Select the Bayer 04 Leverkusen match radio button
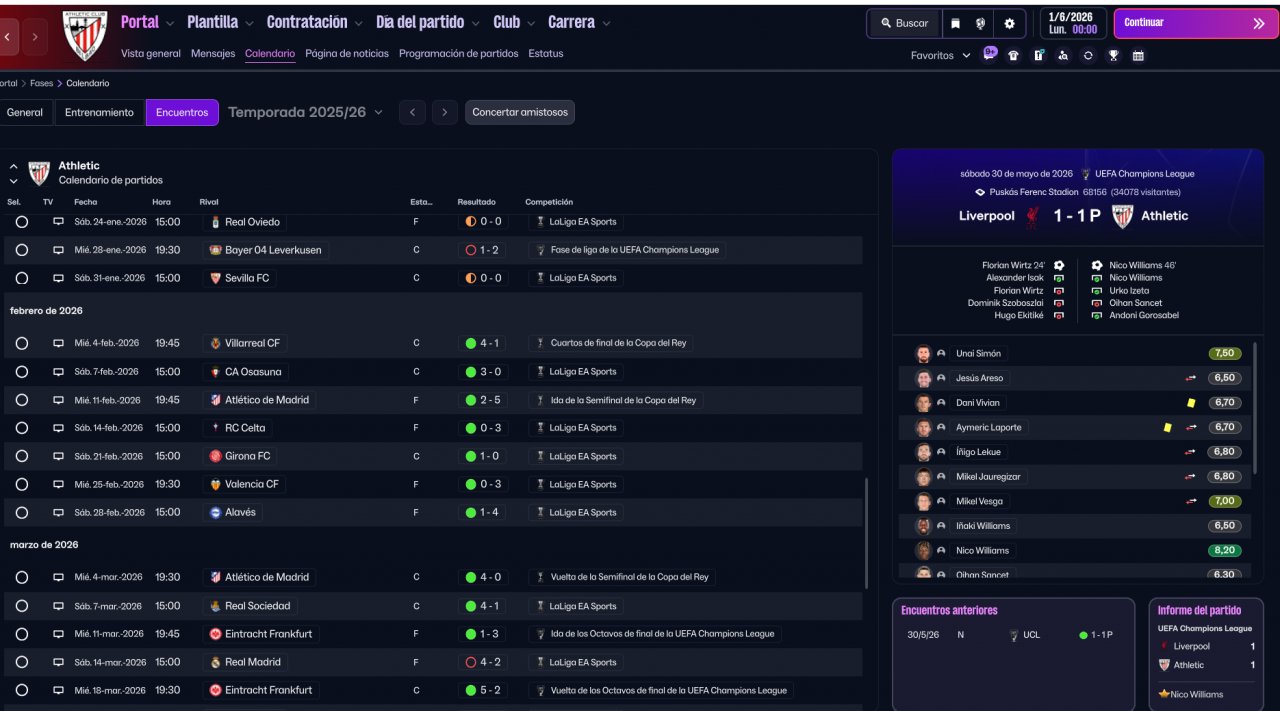Screen dimensions: 1280x711 (x=21, y=250)
